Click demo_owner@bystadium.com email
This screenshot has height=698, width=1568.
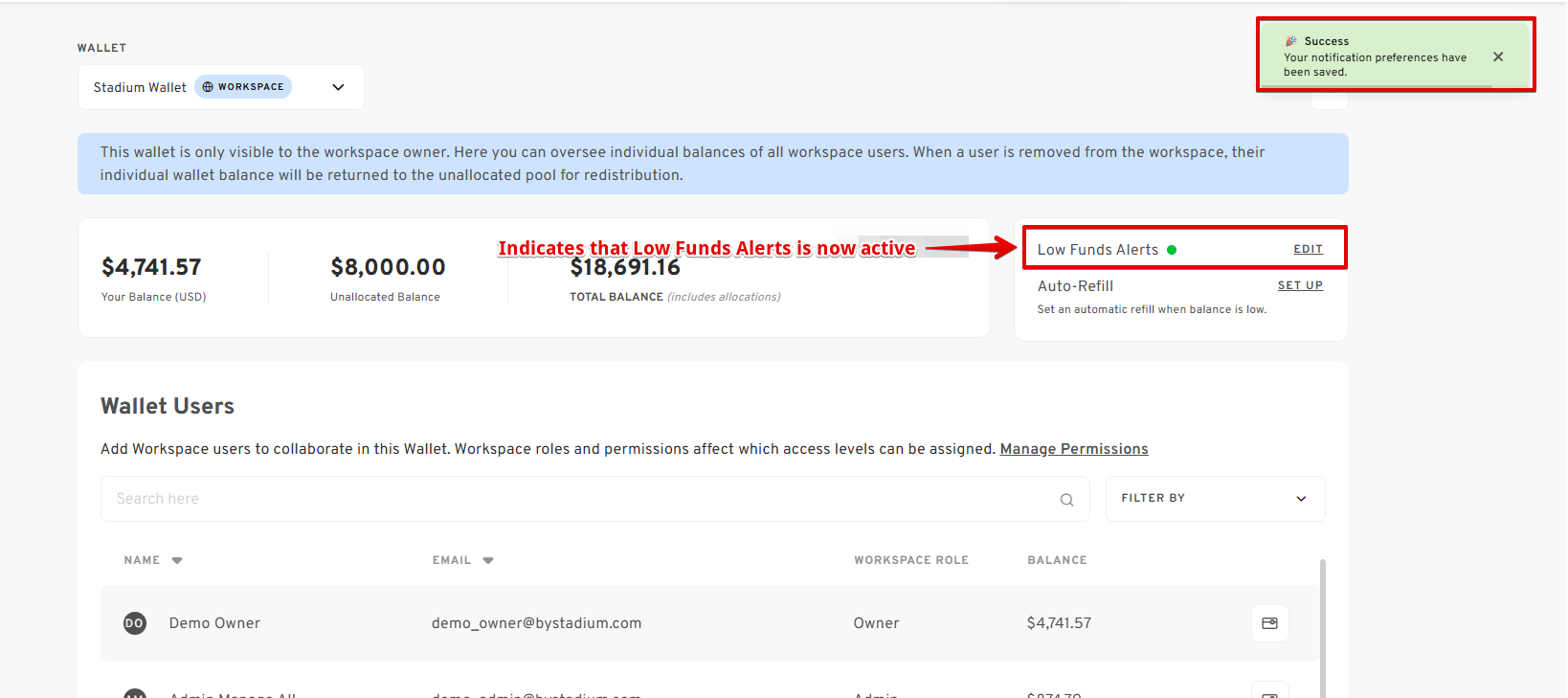pyautogui.click(x=536, y=623)
